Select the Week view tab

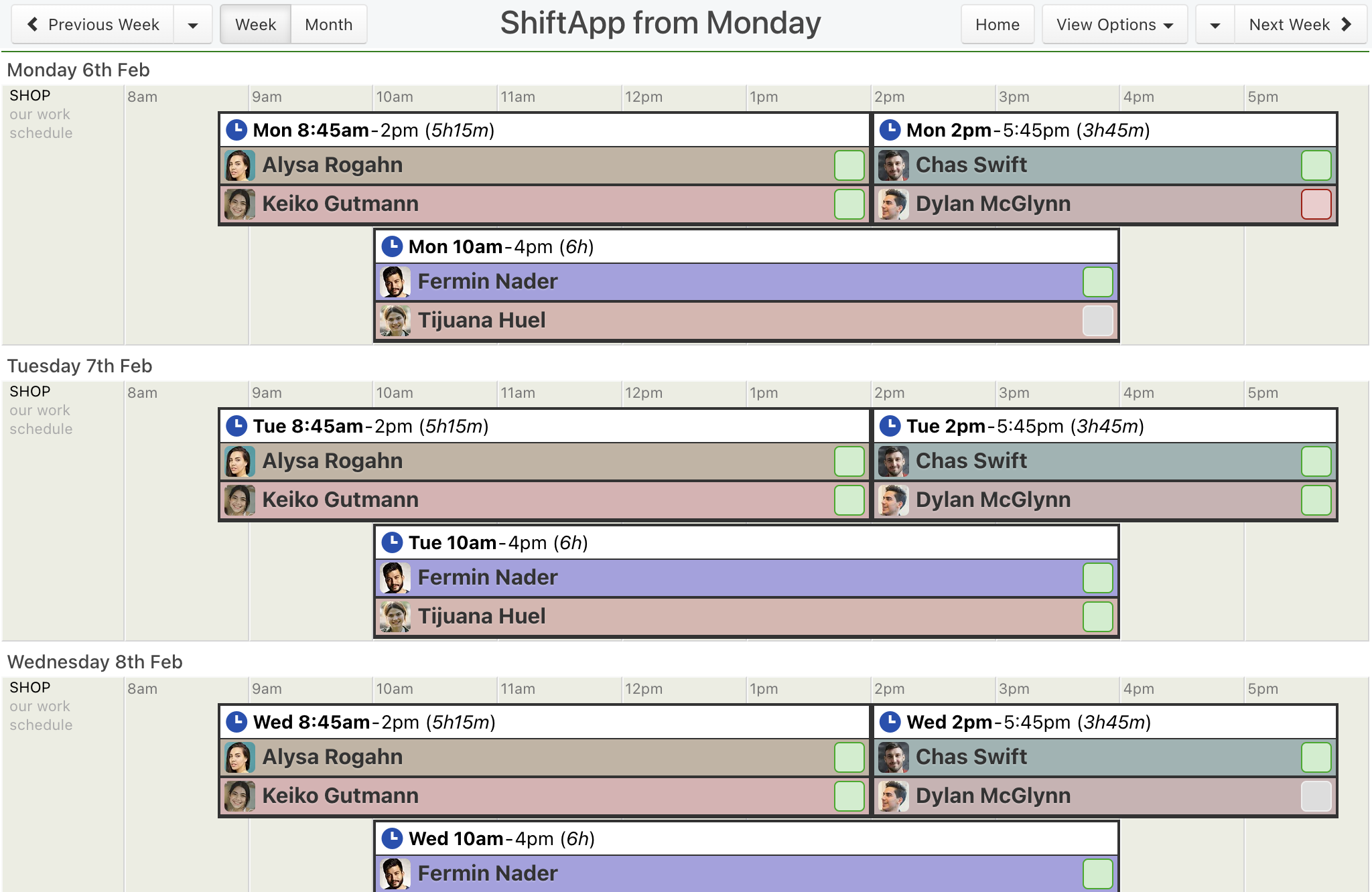(256, 25)
